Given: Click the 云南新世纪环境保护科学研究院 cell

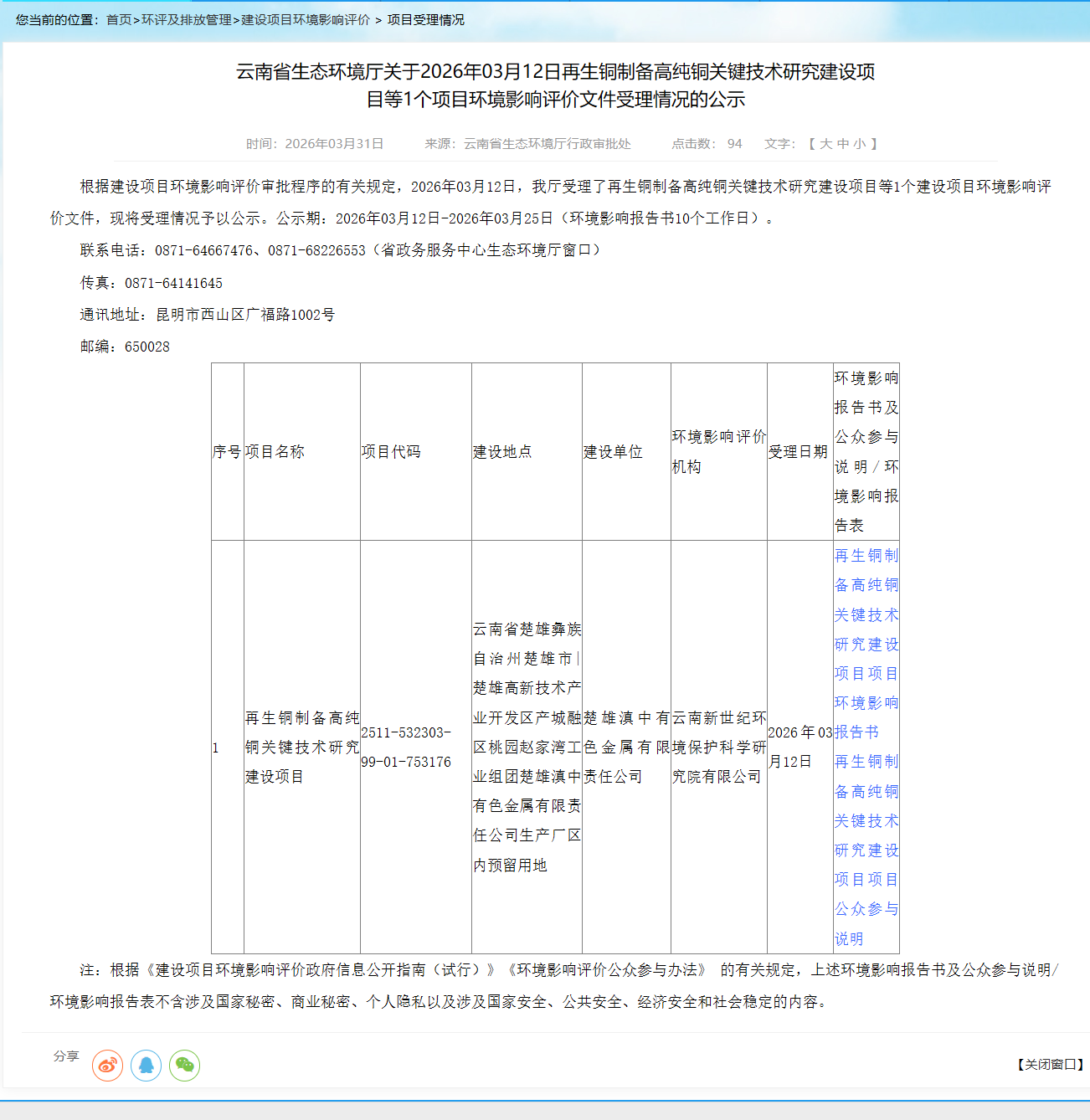Looking at the screenshot, I should click(x=718, y=748).
